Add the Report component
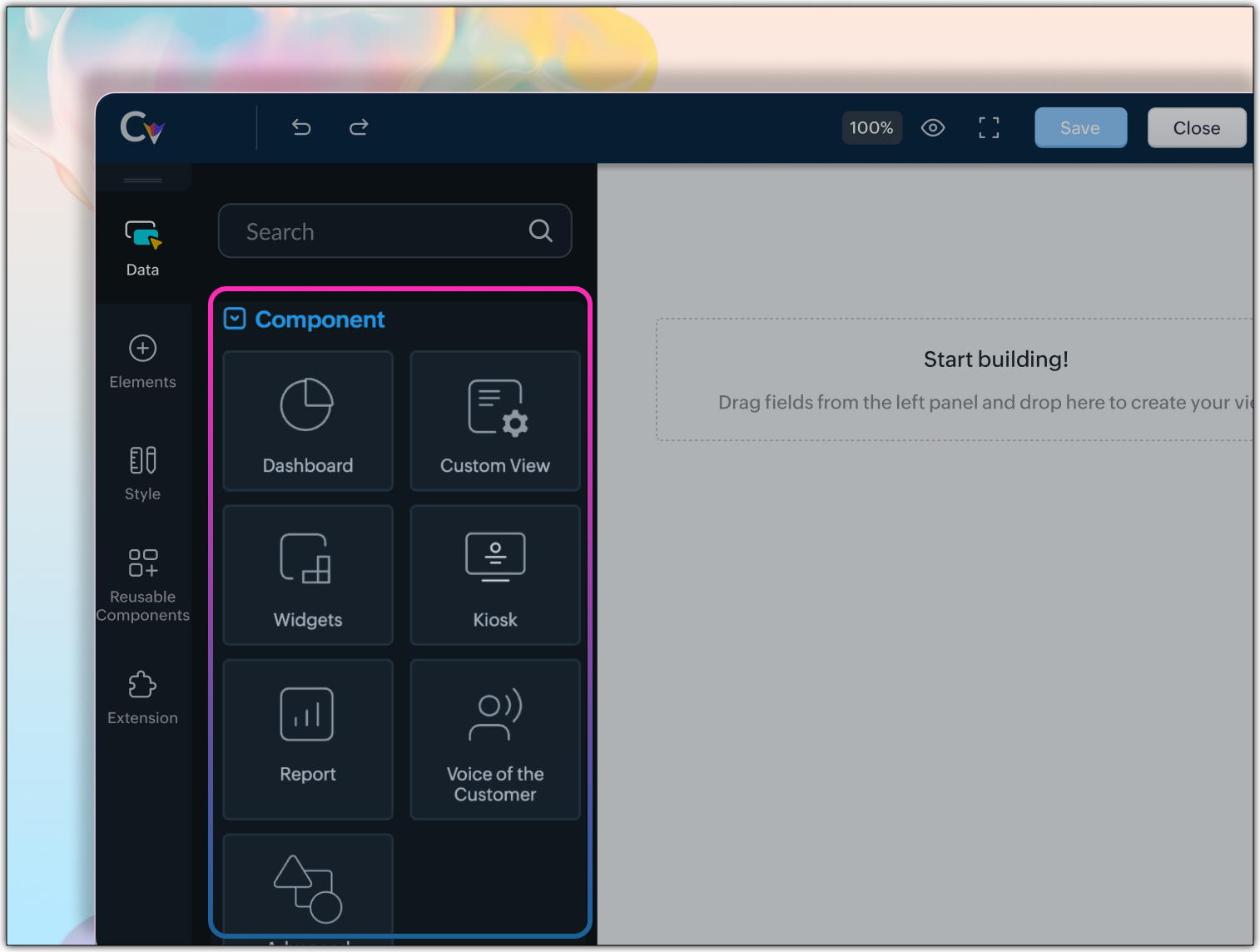This screenshot has height=952, width=1260. point(308,739)
